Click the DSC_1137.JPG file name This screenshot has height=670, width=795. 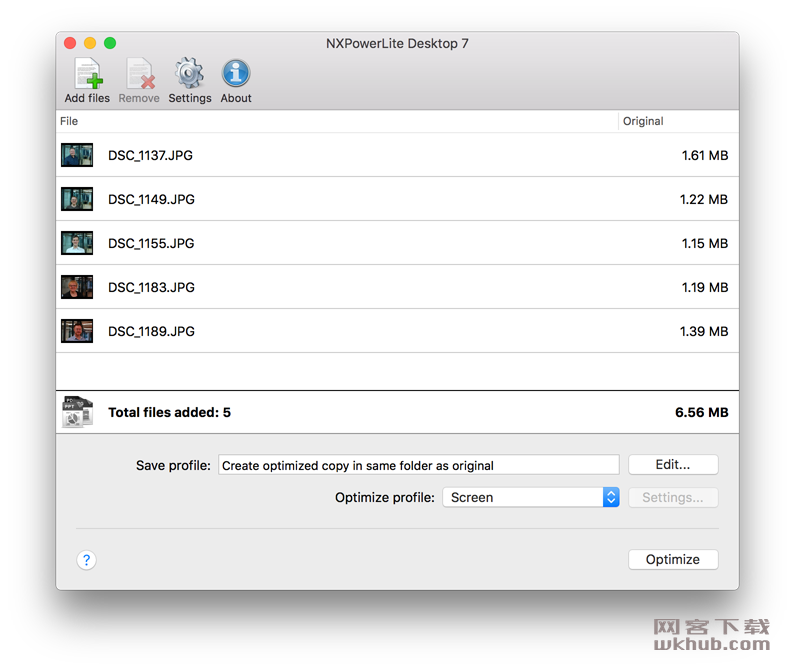(x=151, y=155)
